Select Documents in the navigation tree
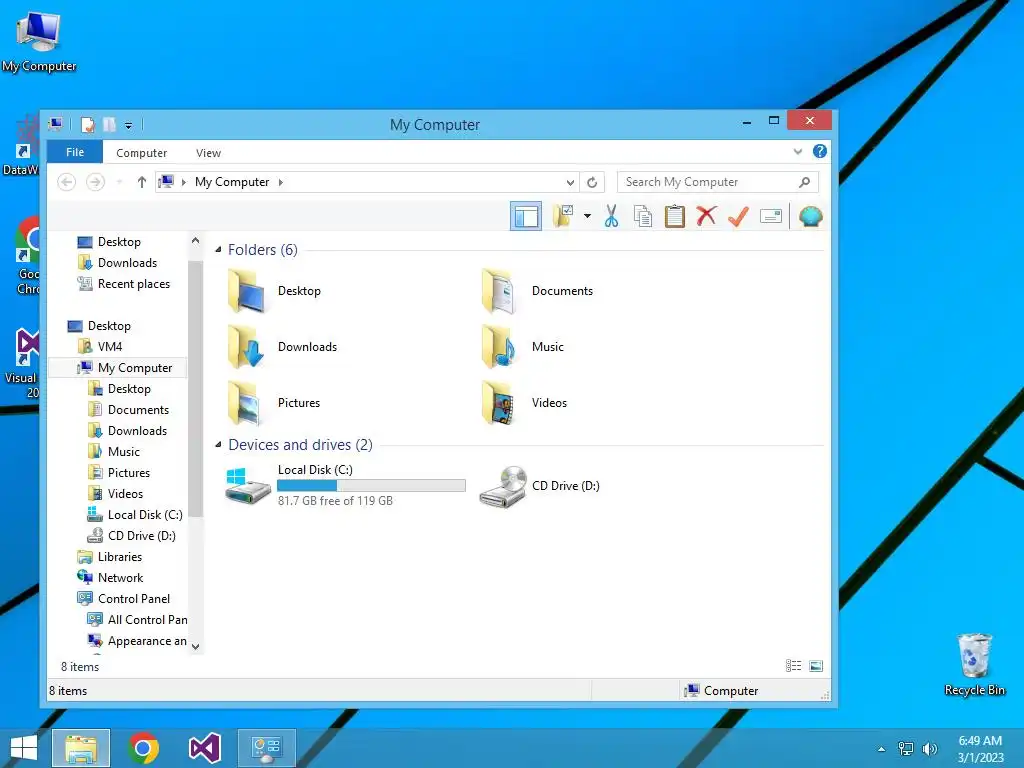Viewport: 1024px width, 768px height. tap(129, 409)
